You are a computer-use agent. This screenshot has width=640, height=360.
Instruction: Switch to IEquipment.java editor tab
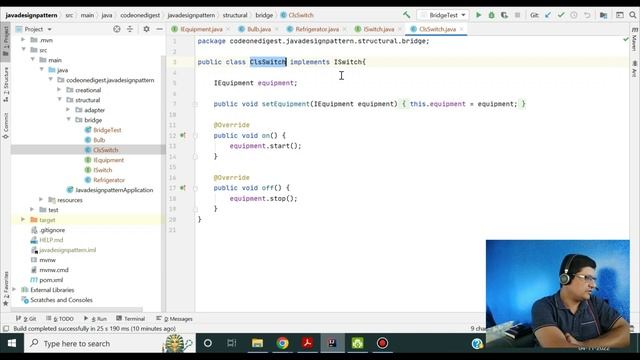201,29
